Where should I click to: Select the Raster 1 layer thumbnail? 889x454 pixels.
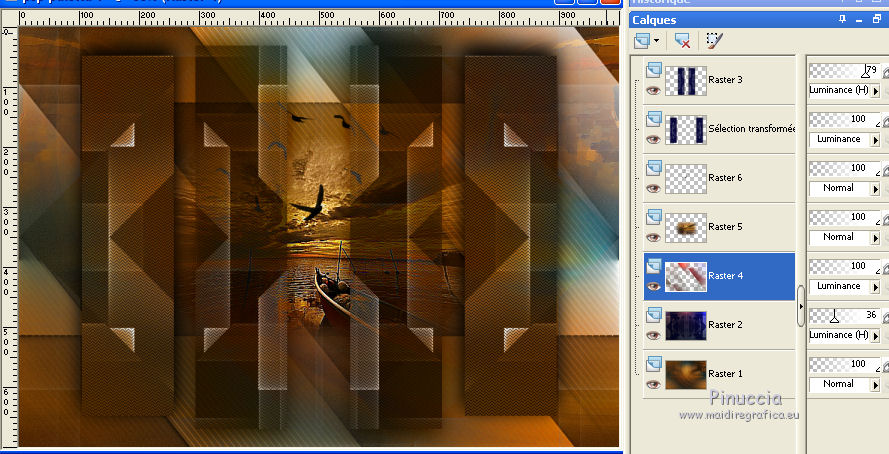(686, 375)
